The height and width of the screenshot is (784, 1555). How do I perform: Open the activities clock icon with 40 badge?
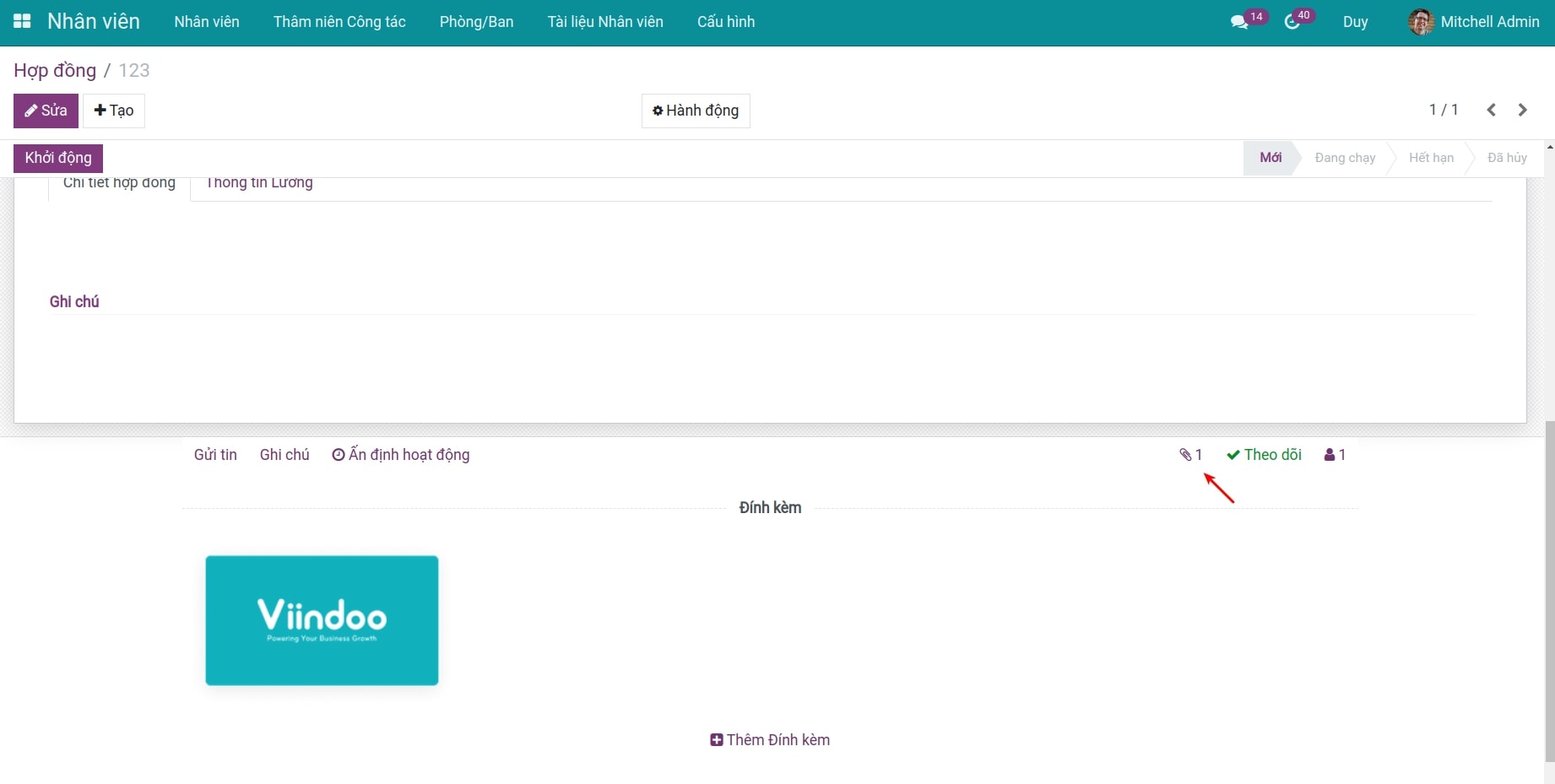1292,22
